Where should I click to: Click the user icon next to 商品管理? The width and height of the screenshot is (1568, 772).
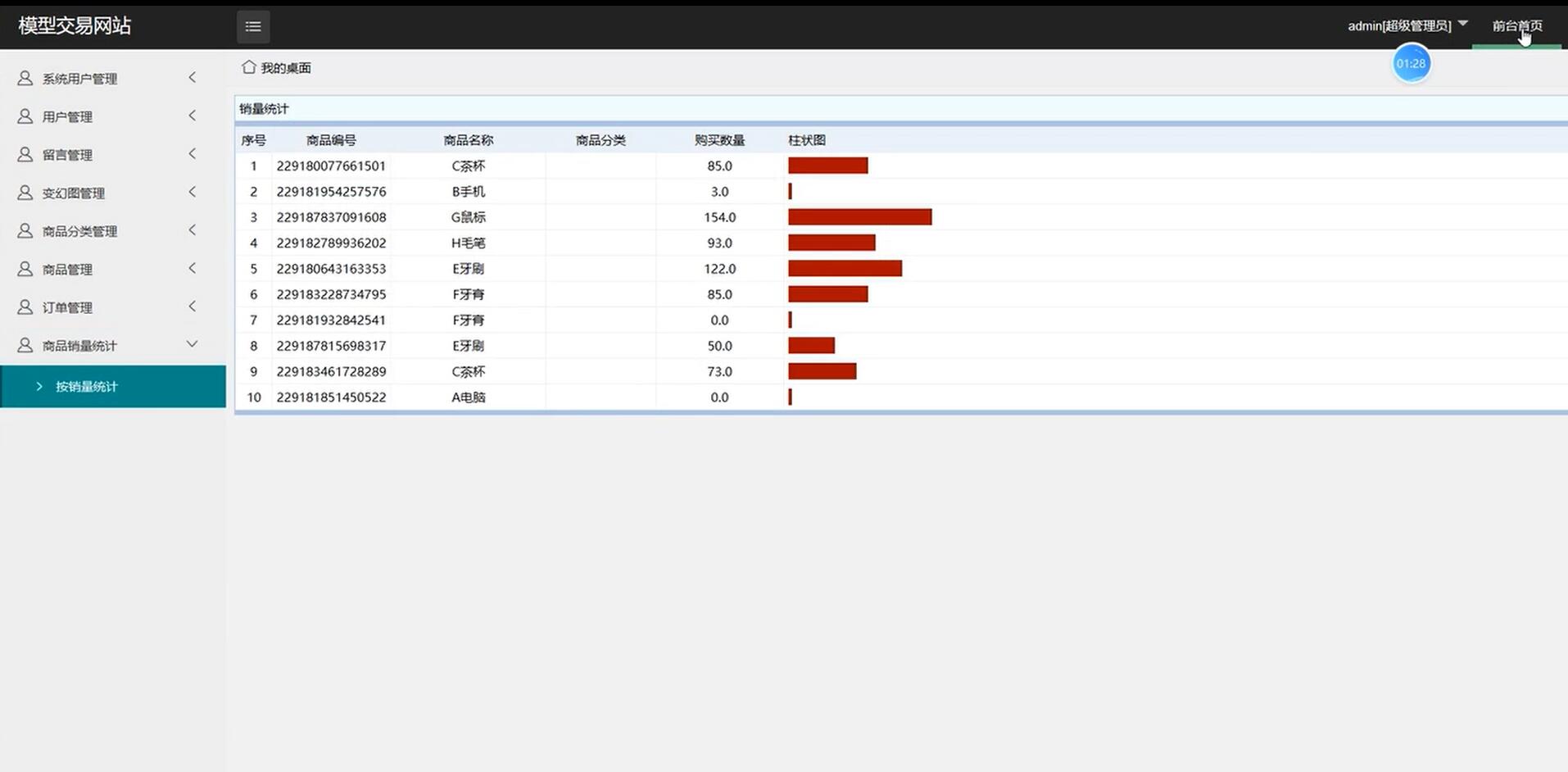[x=25, y=269]
